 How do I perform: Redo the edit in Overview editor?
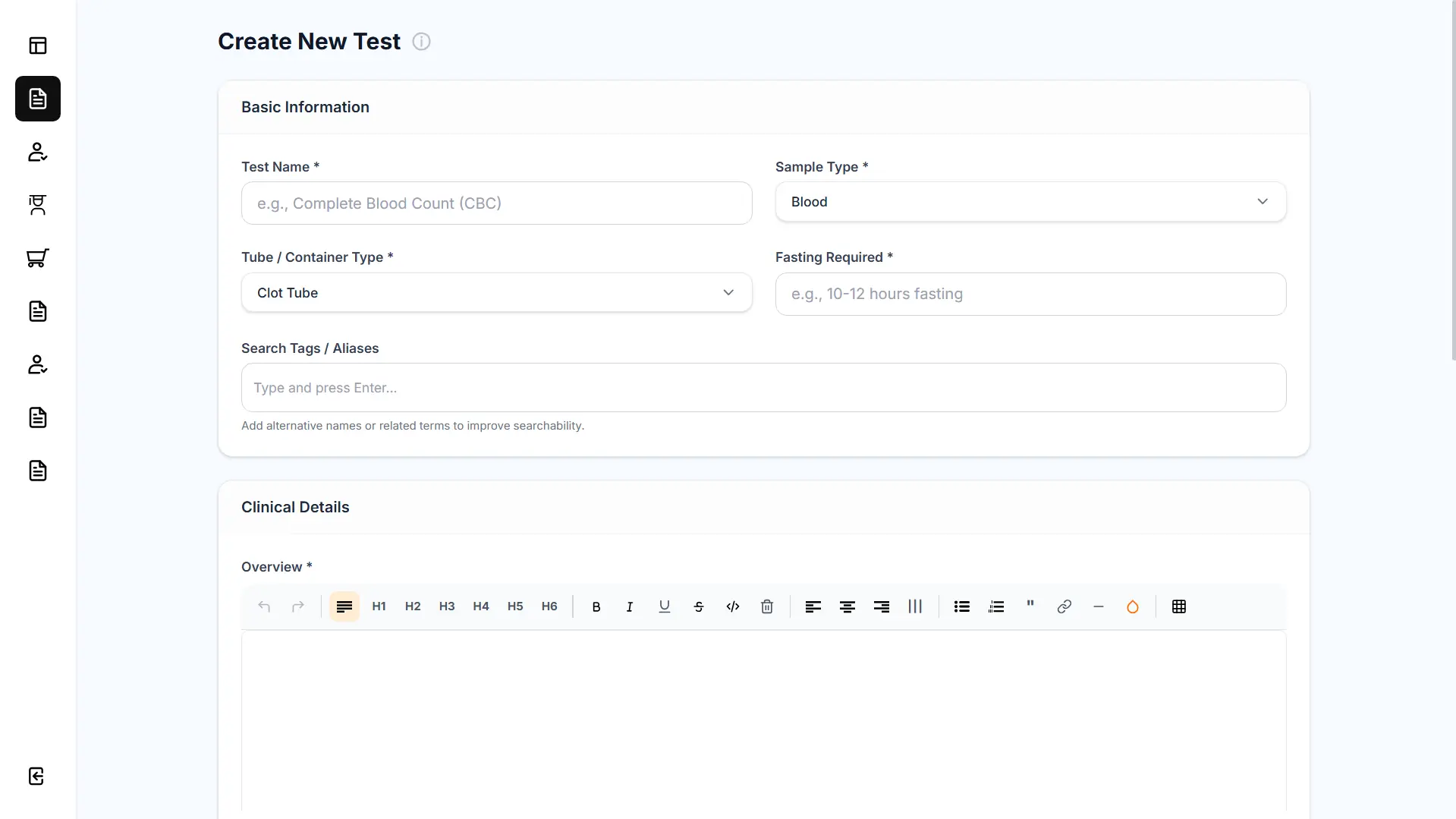[x=298, y=606]
